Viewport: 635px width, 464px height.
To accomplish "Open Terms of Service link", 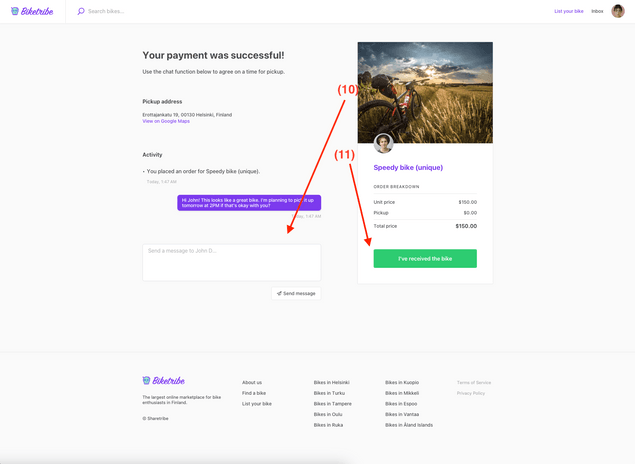I will pyautogui.click(x=474, y=382).
